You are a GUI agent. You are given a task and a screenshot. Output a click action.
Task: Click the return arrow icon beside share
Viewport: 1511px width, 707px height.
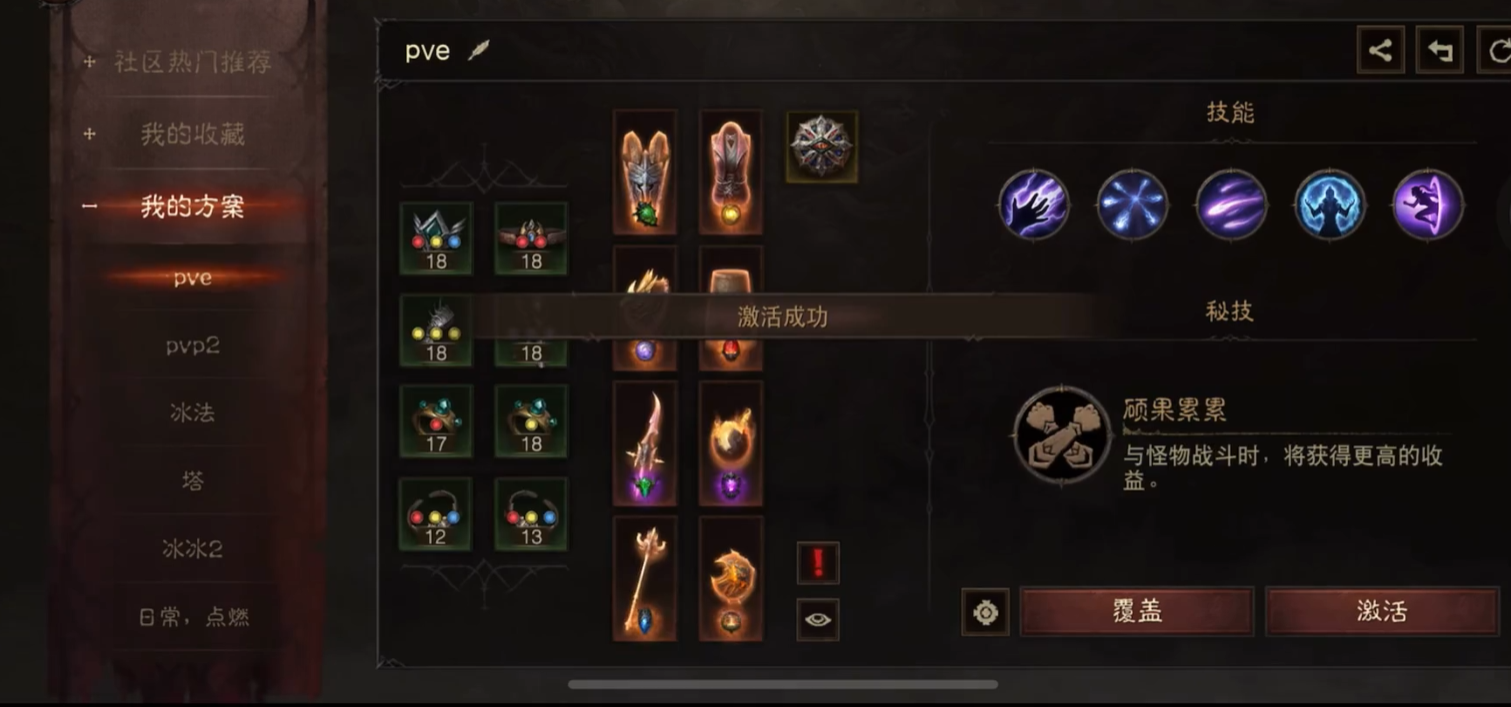1440,50
